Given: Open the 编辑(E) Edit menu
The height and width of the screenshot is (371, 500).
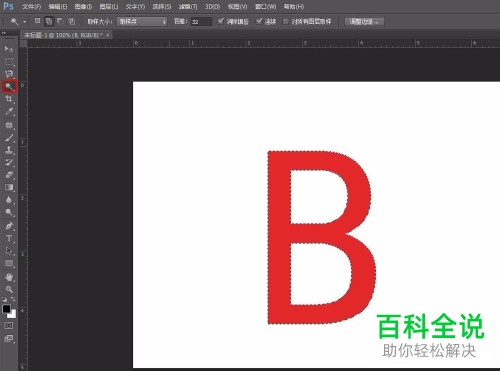Looking at the screenshot, I should click(57, 7).
